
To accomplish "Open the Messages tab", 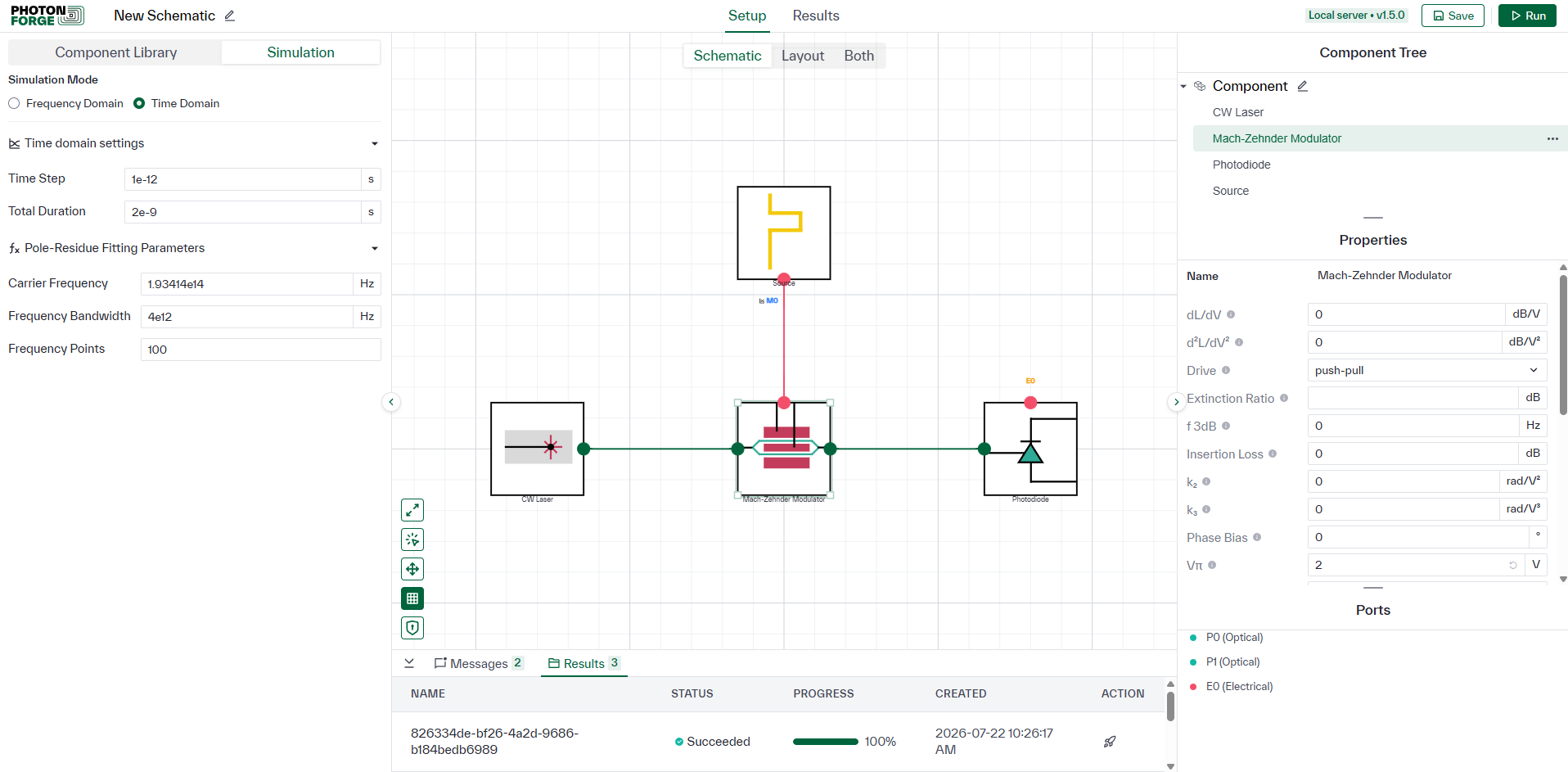I will point(479,663).
